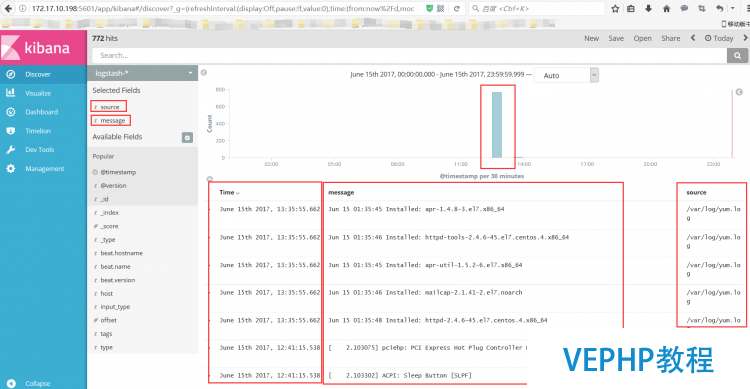Click the browser undo arrow icon
Screen dimensions: 750x389
(x=720, y=9)
